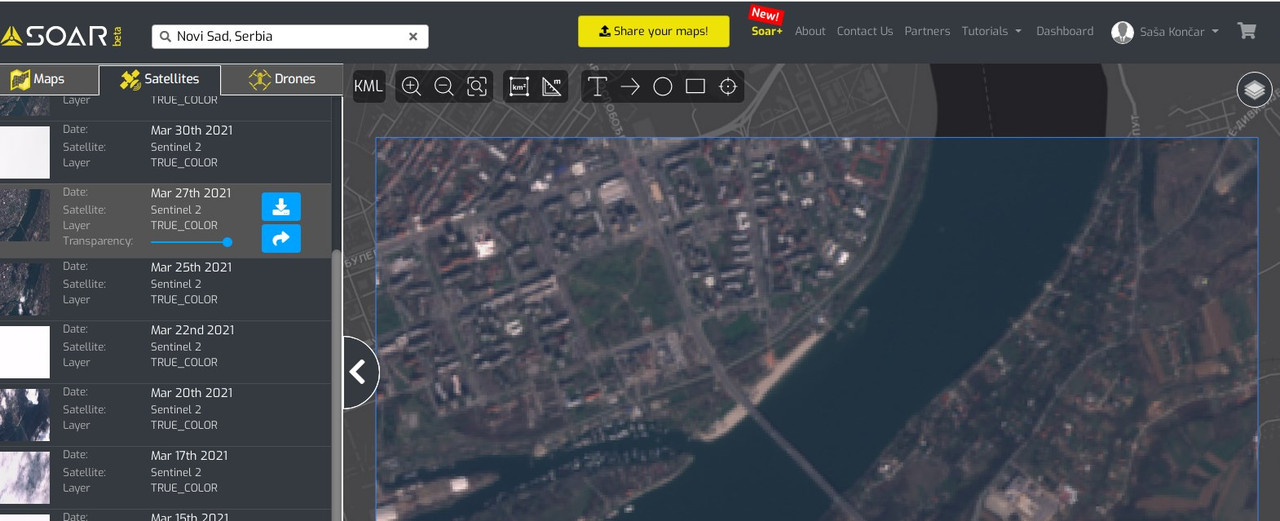
Task: Select the Mar 25th 2021 thumbnail
Action: tap(24, 289)
